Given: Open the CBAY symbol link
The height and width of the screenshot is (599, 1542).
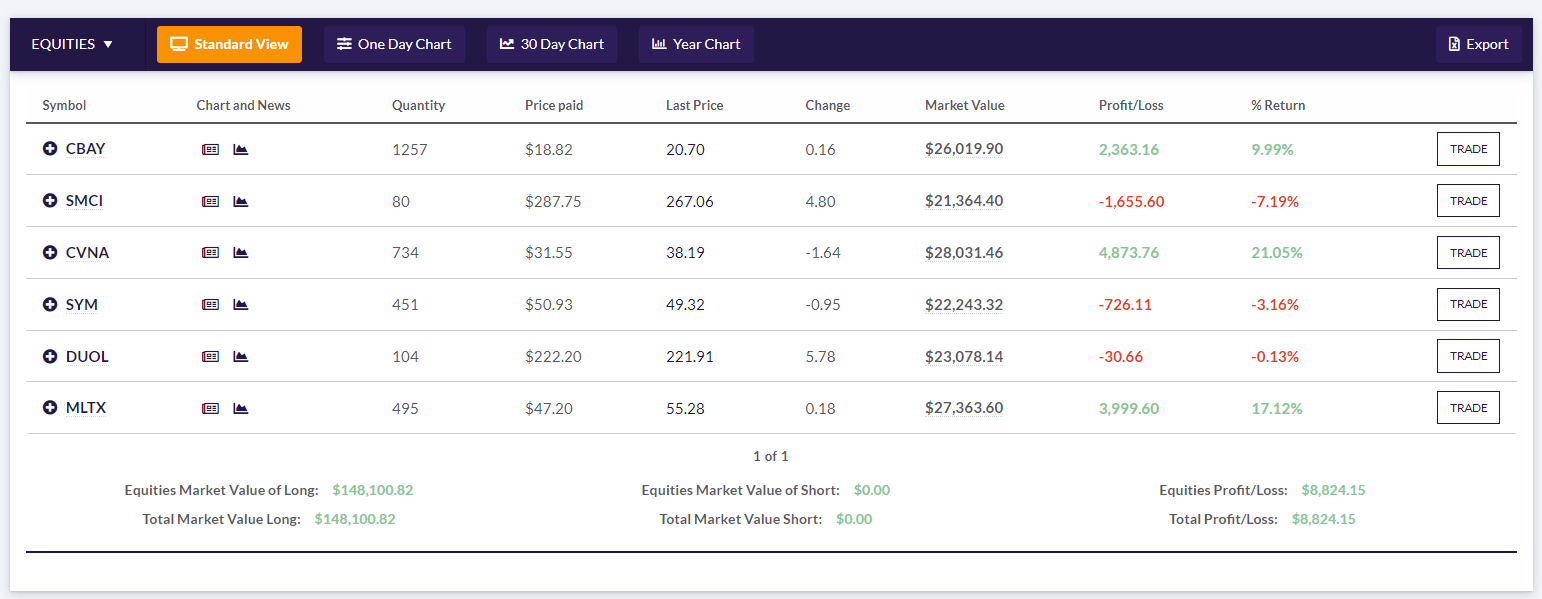Looking at the screenshot, I should click(x=86, y=149).
